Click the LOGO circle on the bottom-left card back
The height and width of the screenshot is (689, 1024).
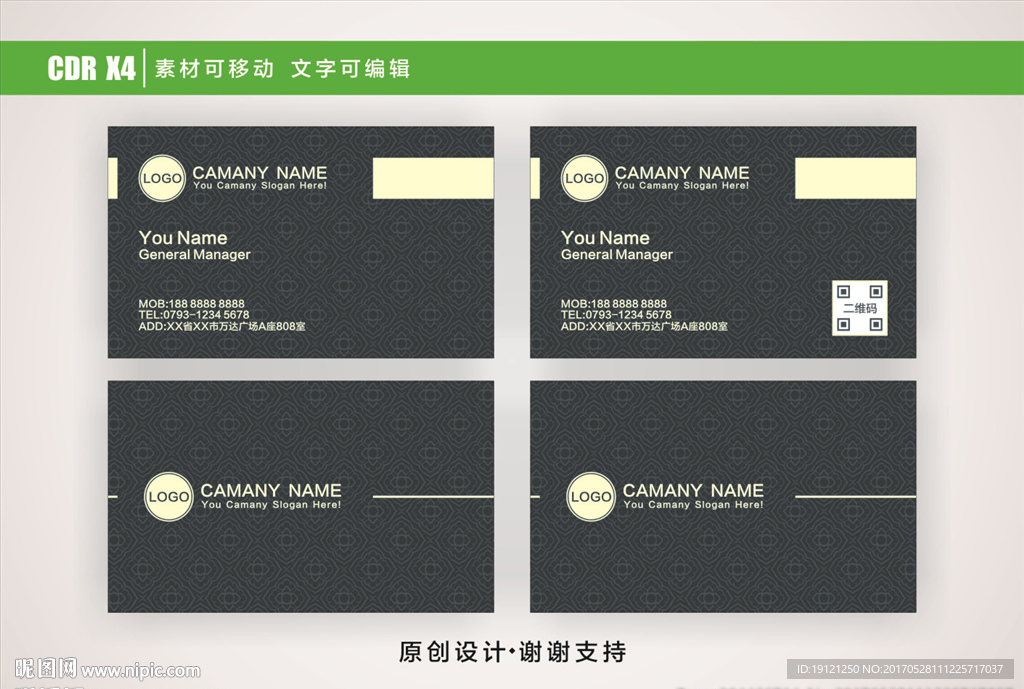coord(168,497)
